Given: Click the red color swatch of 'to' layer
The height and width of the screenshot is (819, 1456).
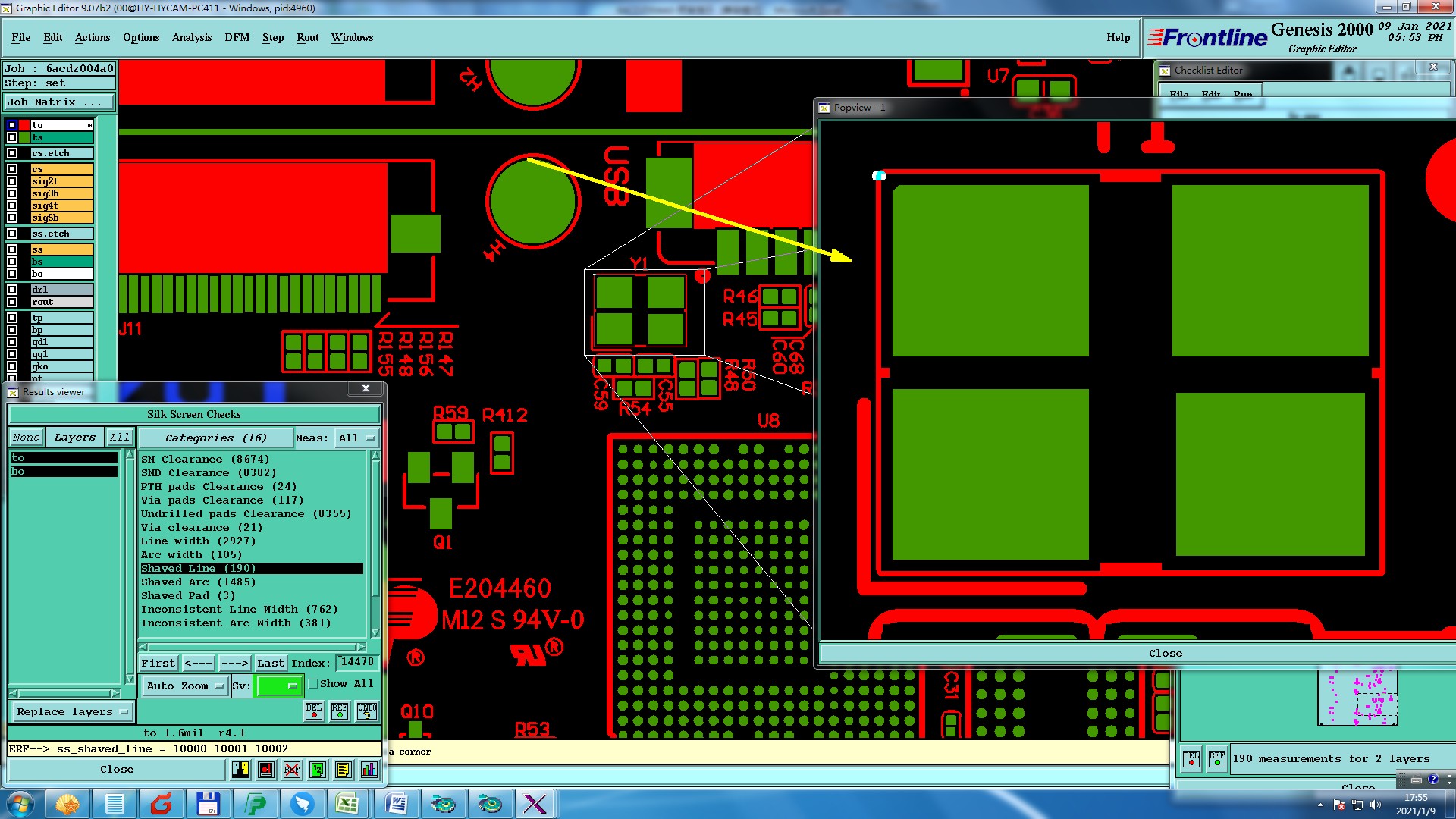Looking at the screenshot, I should (x=24, y=125).
